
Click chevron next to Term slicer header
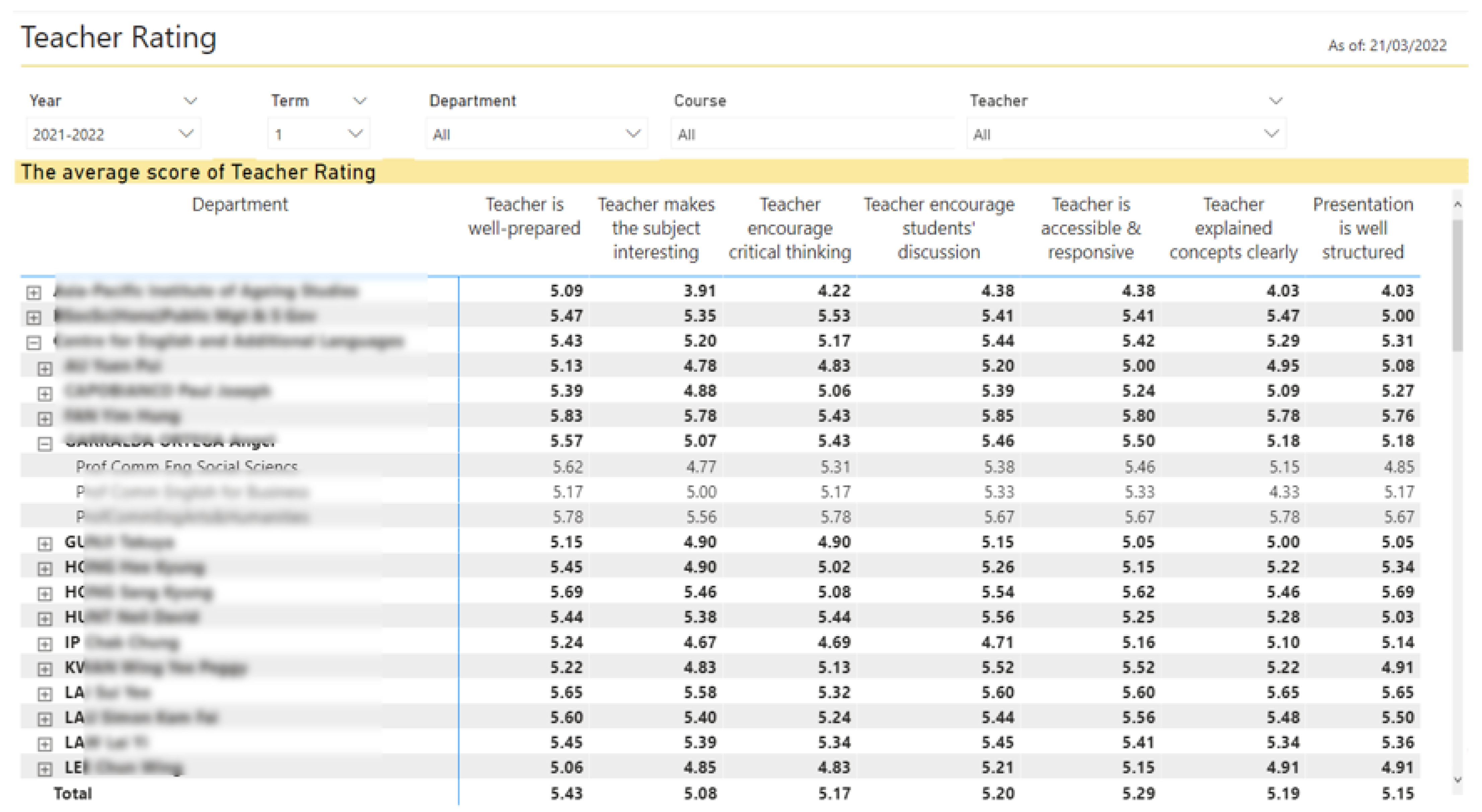(x=360, y=101)
